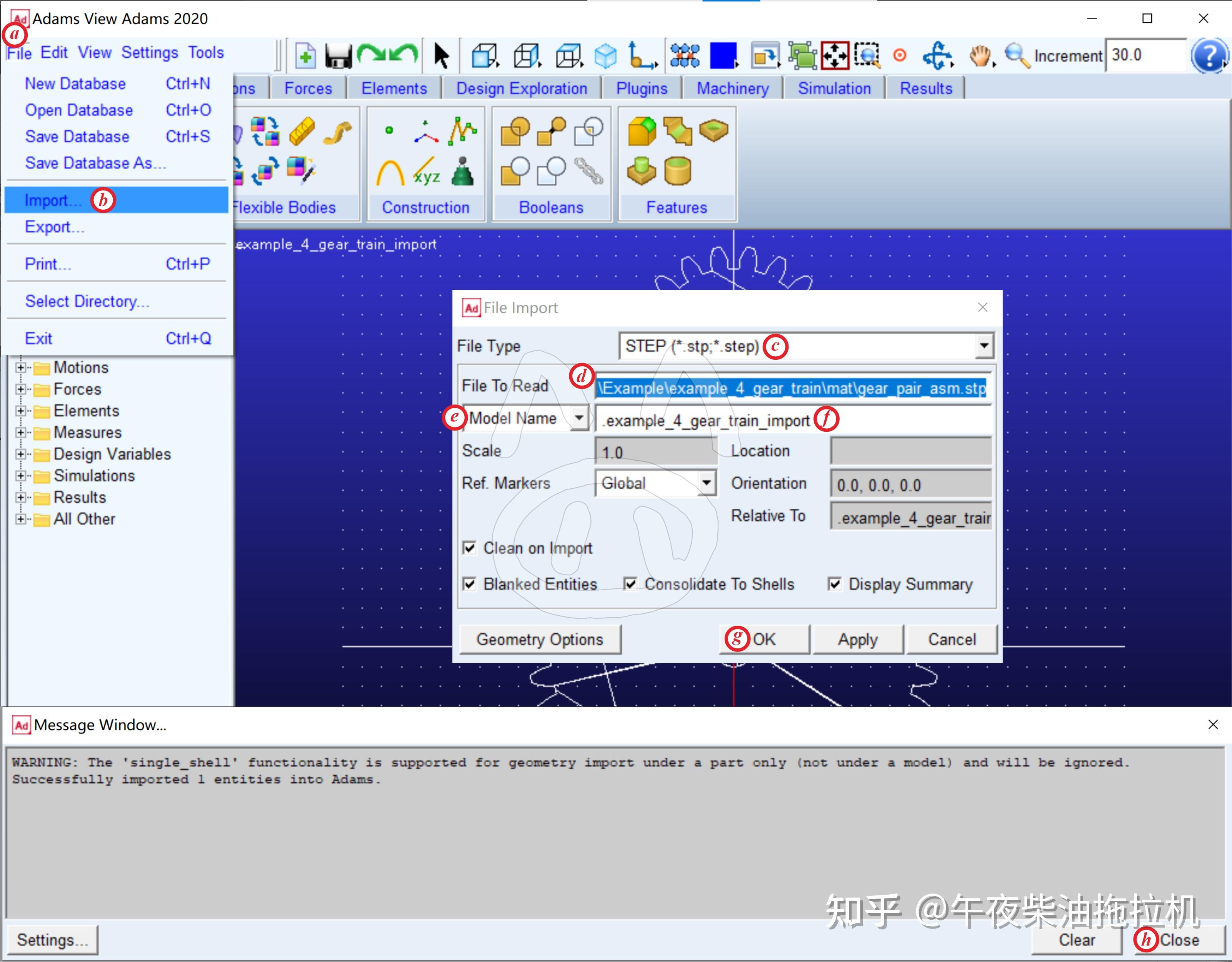
Task: Toggle Consolidate To Shells checkbox
Action: [x=631, y=584]
